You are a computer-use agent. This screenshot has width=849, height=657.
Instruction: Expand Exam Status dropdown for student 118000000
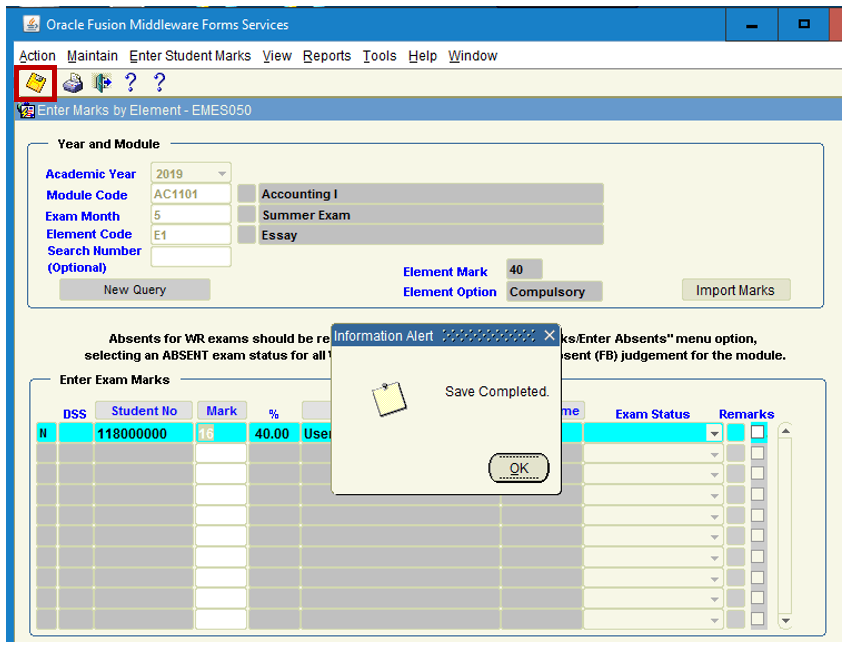pos(714,434)
